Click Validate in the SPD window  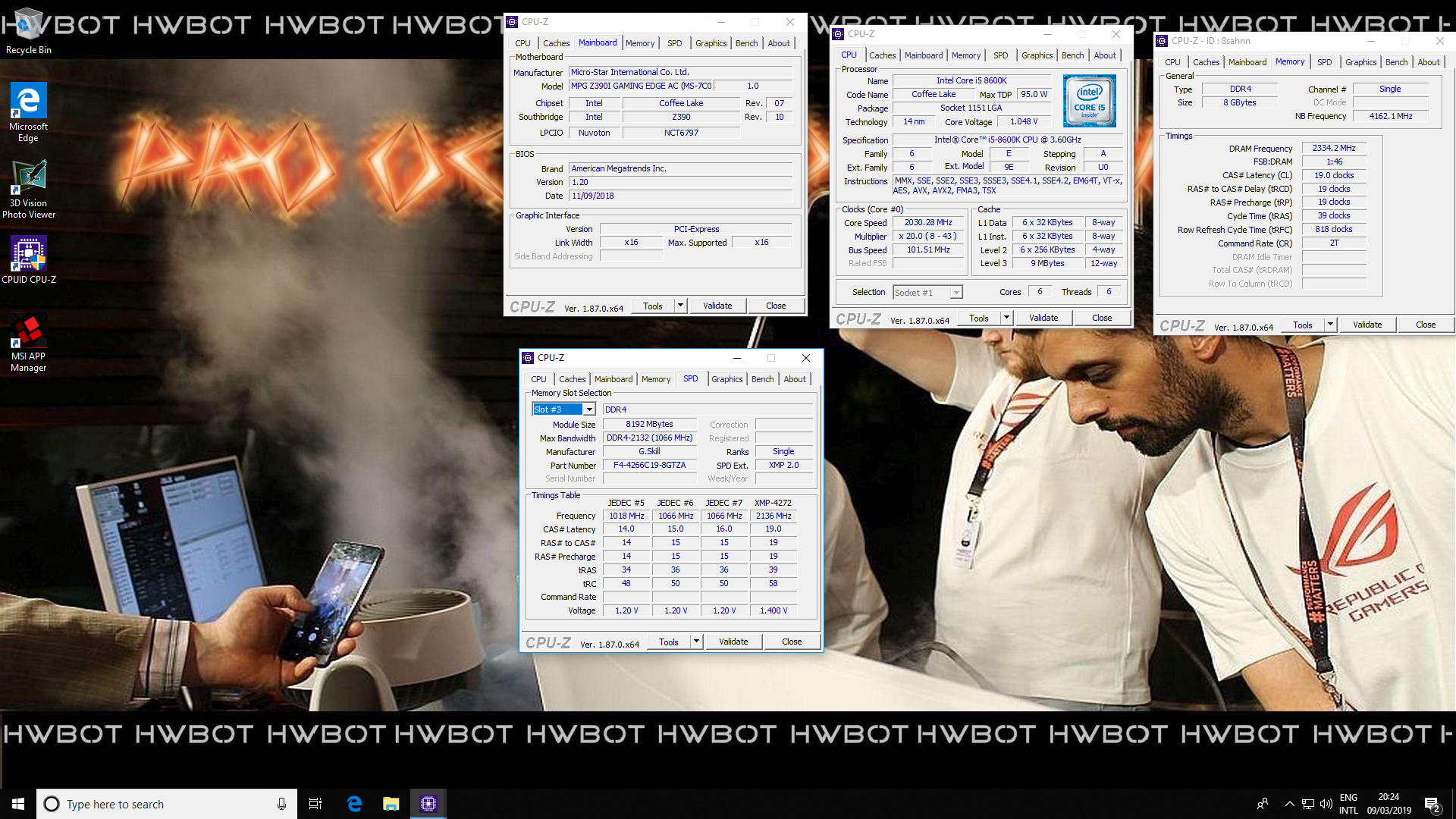[x=733, y=642]
